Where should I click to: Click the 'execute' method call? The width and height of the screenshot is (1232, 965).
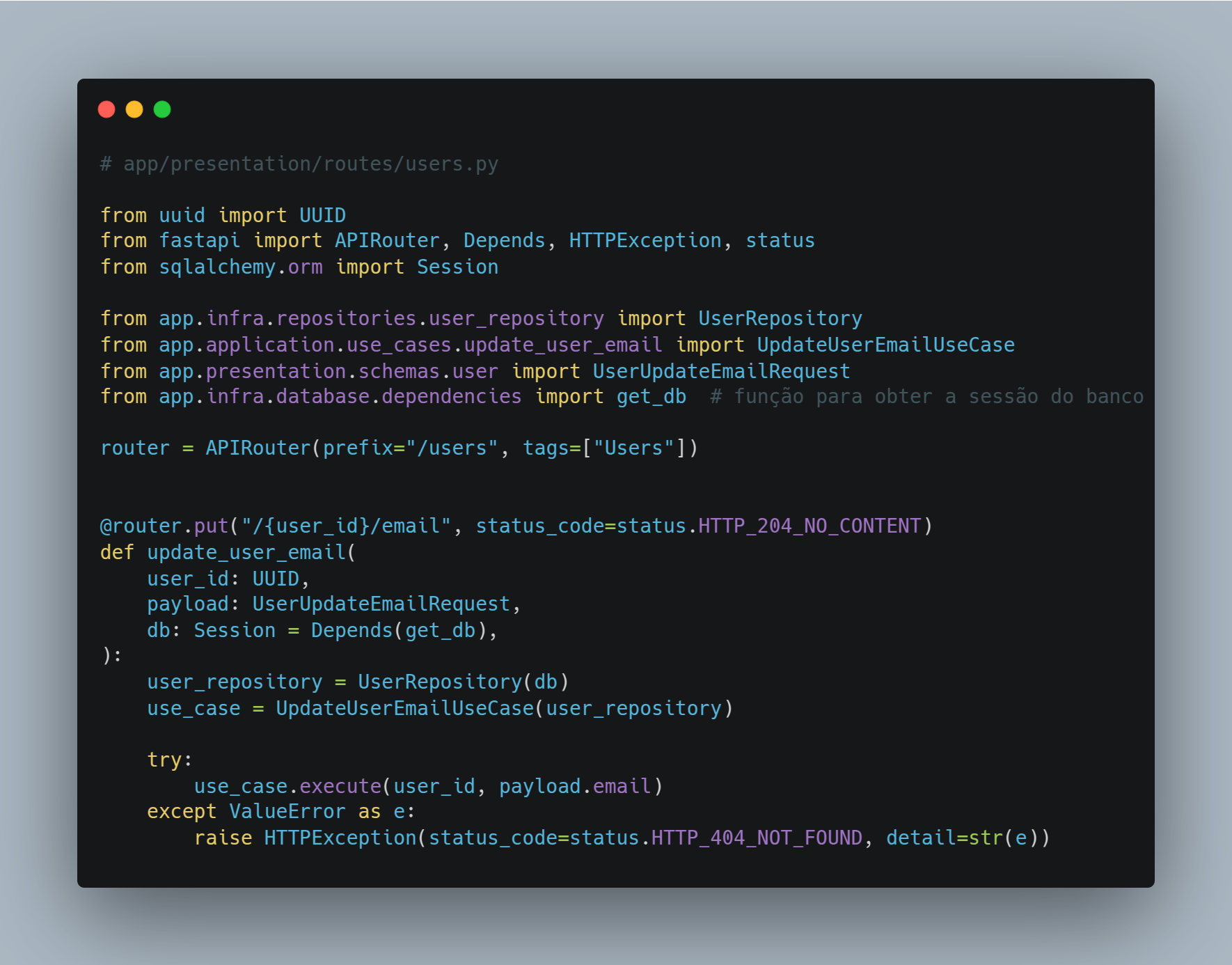click(x=340, y=786)
